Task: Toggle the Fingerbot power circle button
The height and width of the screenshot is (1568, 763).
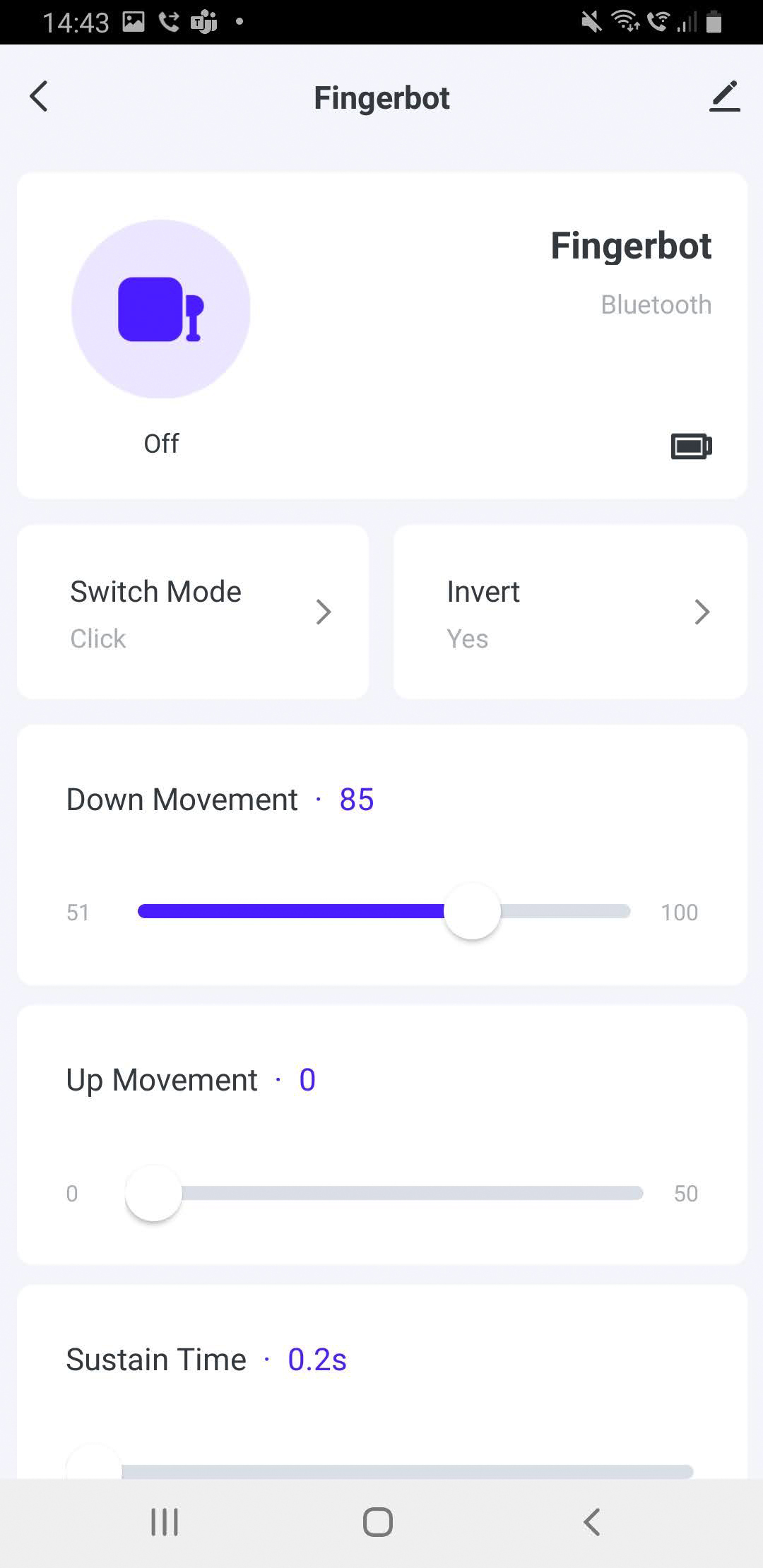Action: [161, 309]
